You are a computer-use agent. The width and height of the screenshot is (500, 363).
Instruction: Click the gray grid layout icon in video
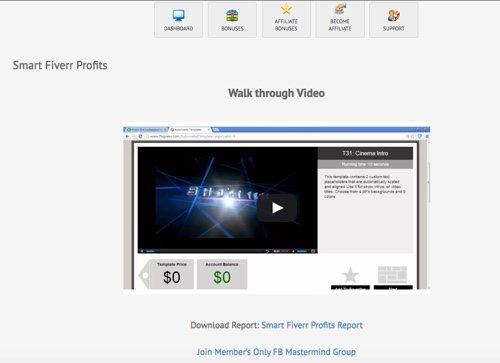coord(392,275)
